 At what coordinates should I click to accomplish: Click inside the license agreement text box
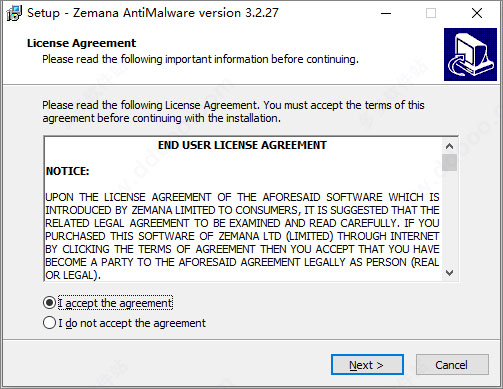tap(243, 209)
